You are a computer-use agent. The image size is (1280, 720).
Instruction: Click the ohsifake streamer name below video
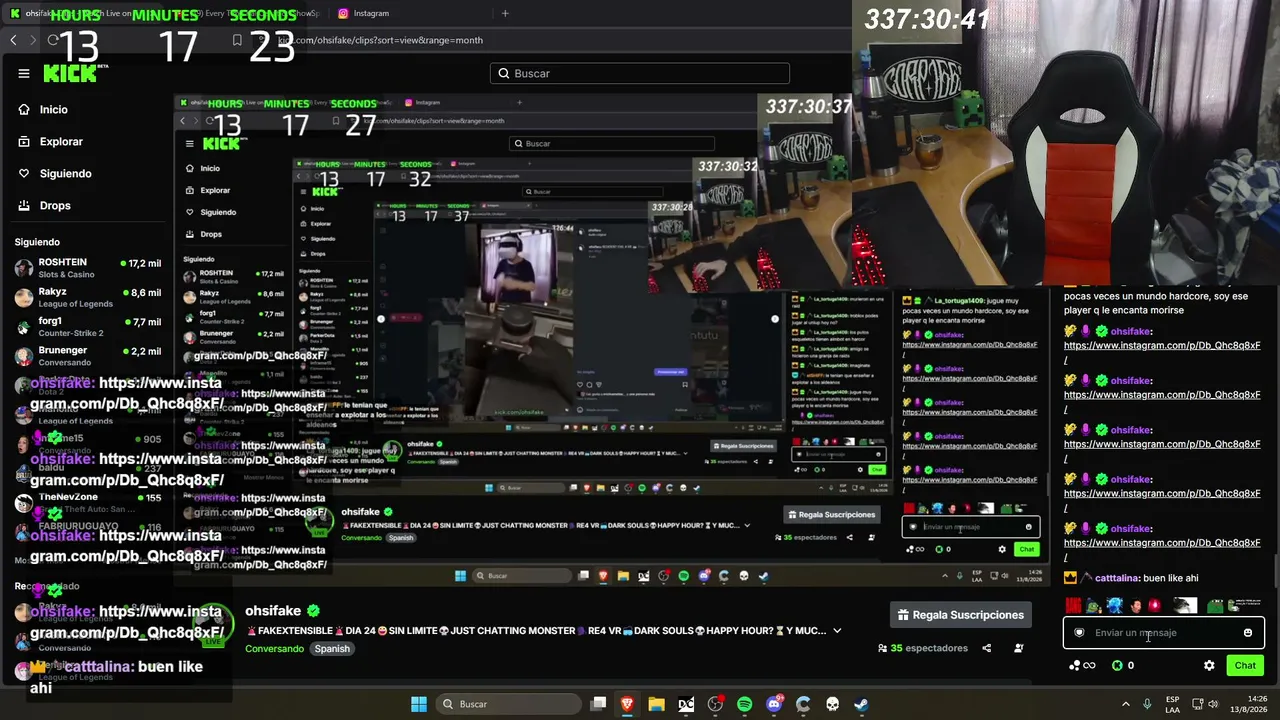(x=273, y=611)
